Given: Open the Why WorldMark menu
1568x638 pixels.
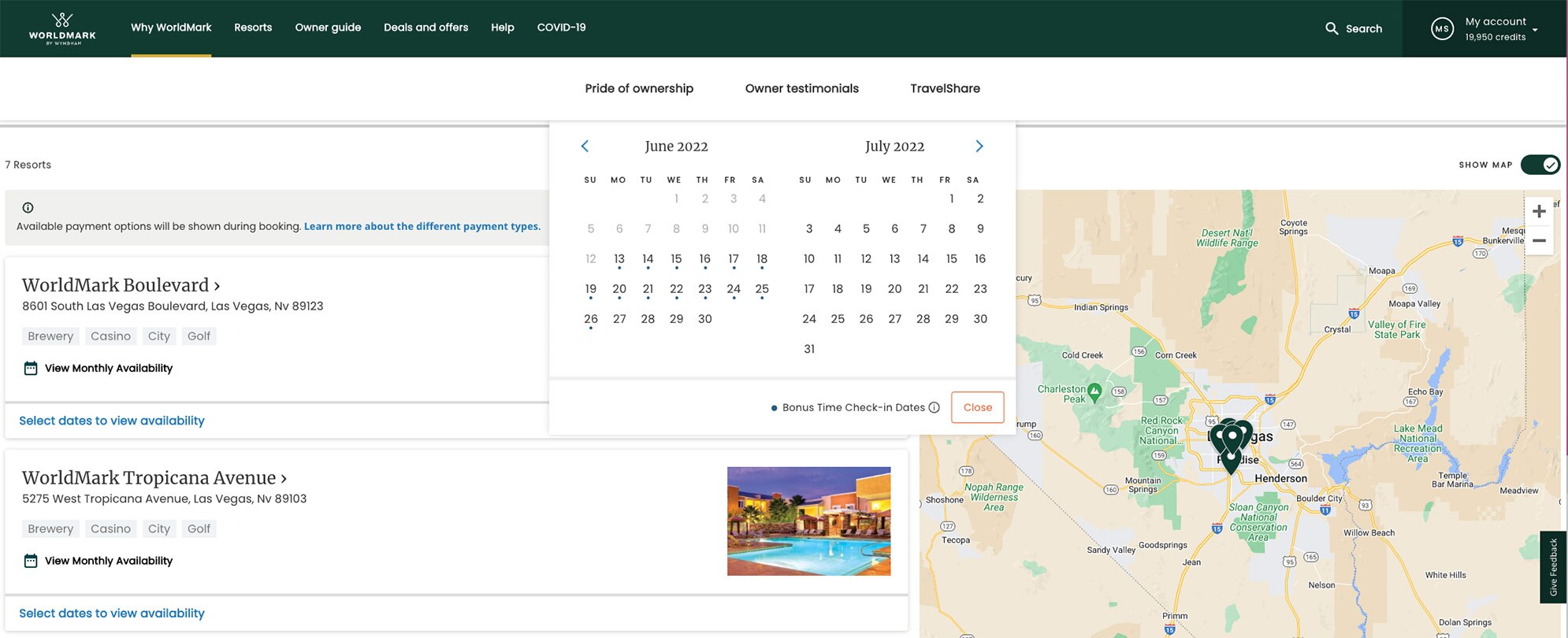Looking at the screenshot, I should coord(171,27).
